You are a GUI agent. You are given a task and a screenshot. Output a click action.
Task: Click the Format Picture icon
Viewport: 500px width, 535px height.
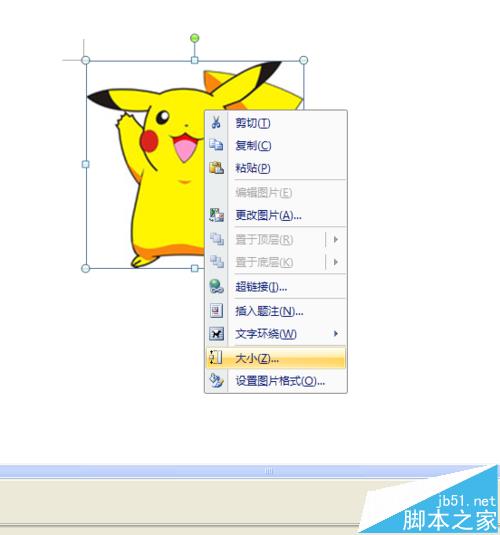coord(216,380)
